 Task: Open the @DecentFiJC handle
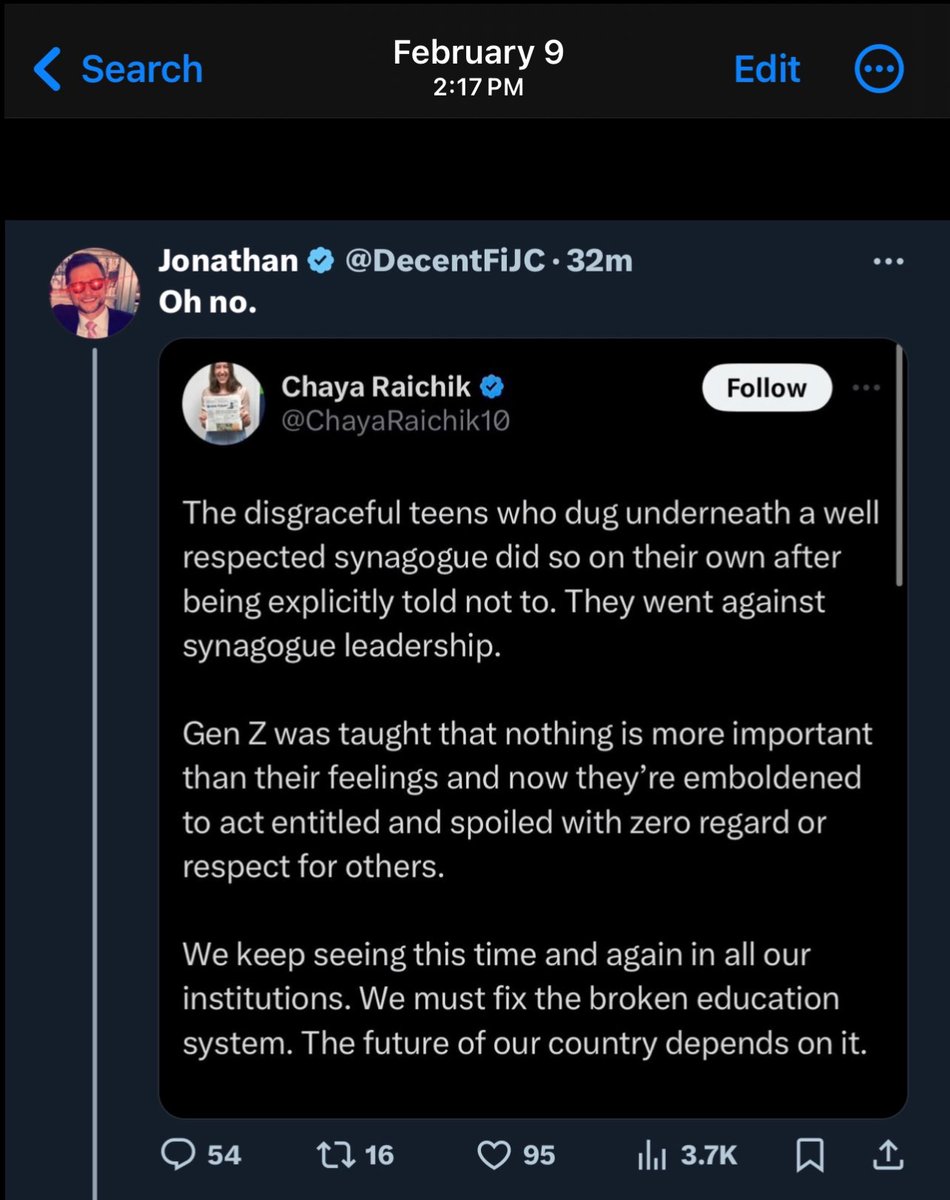tap(445, 262)
